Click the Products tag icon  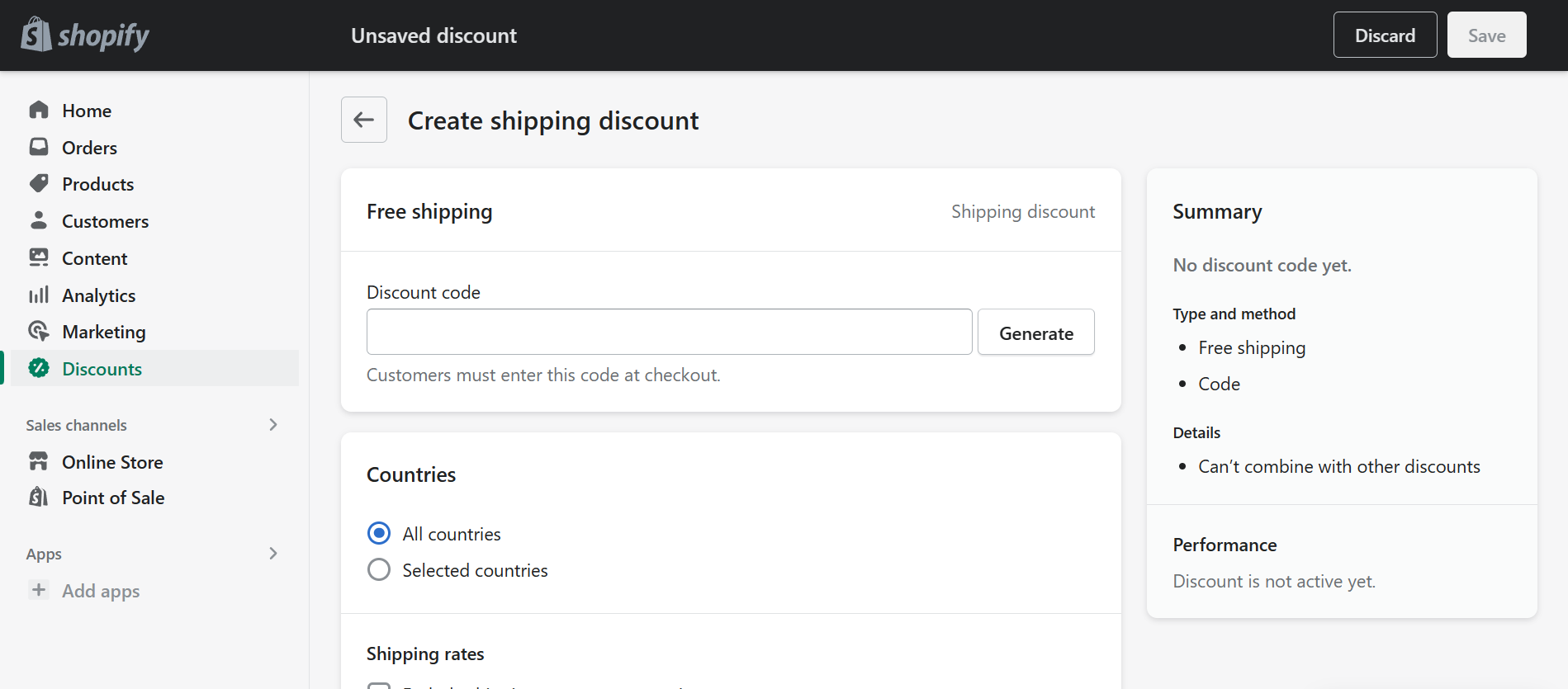point(39,183)
